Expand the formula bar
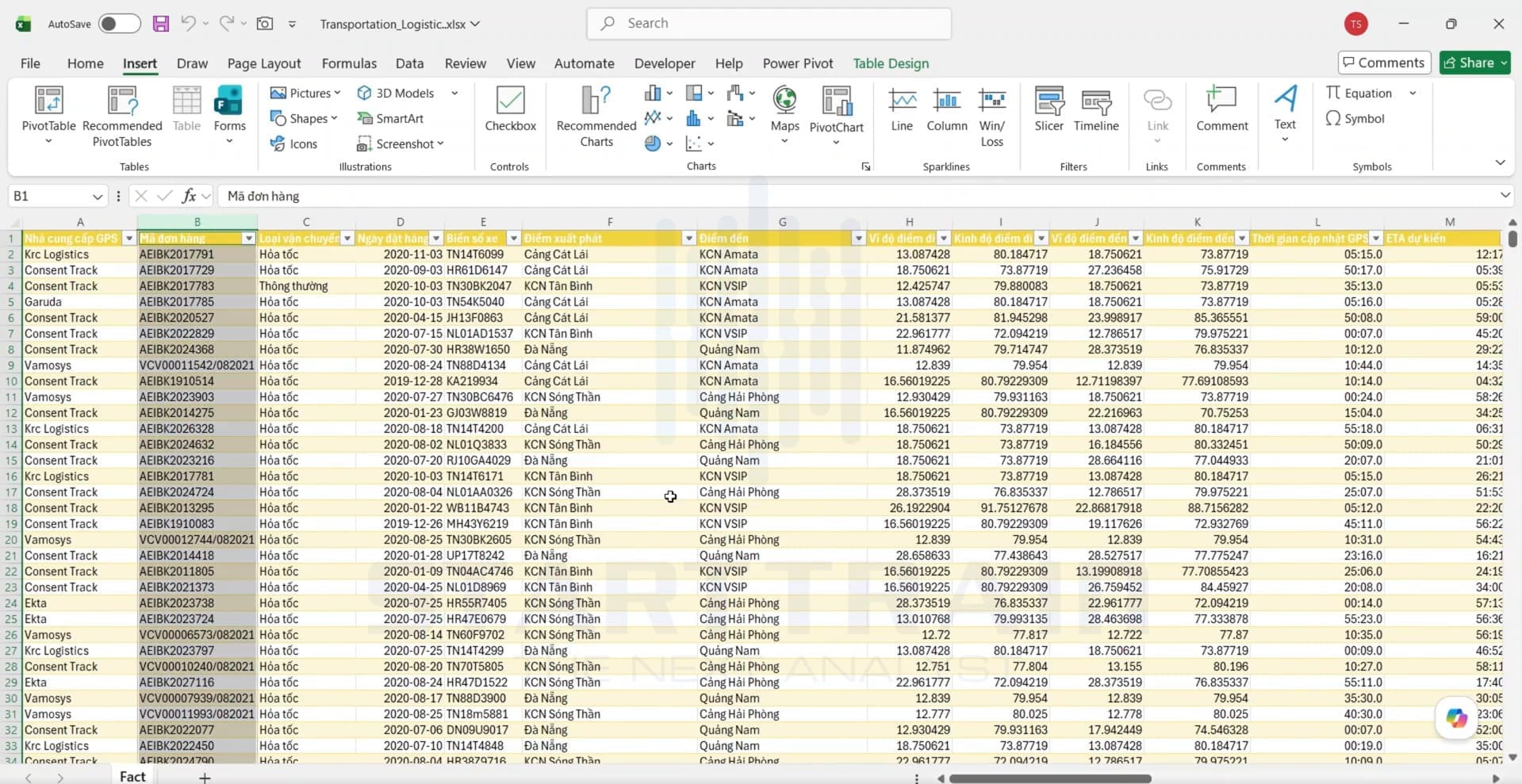 coord(1505,196)
